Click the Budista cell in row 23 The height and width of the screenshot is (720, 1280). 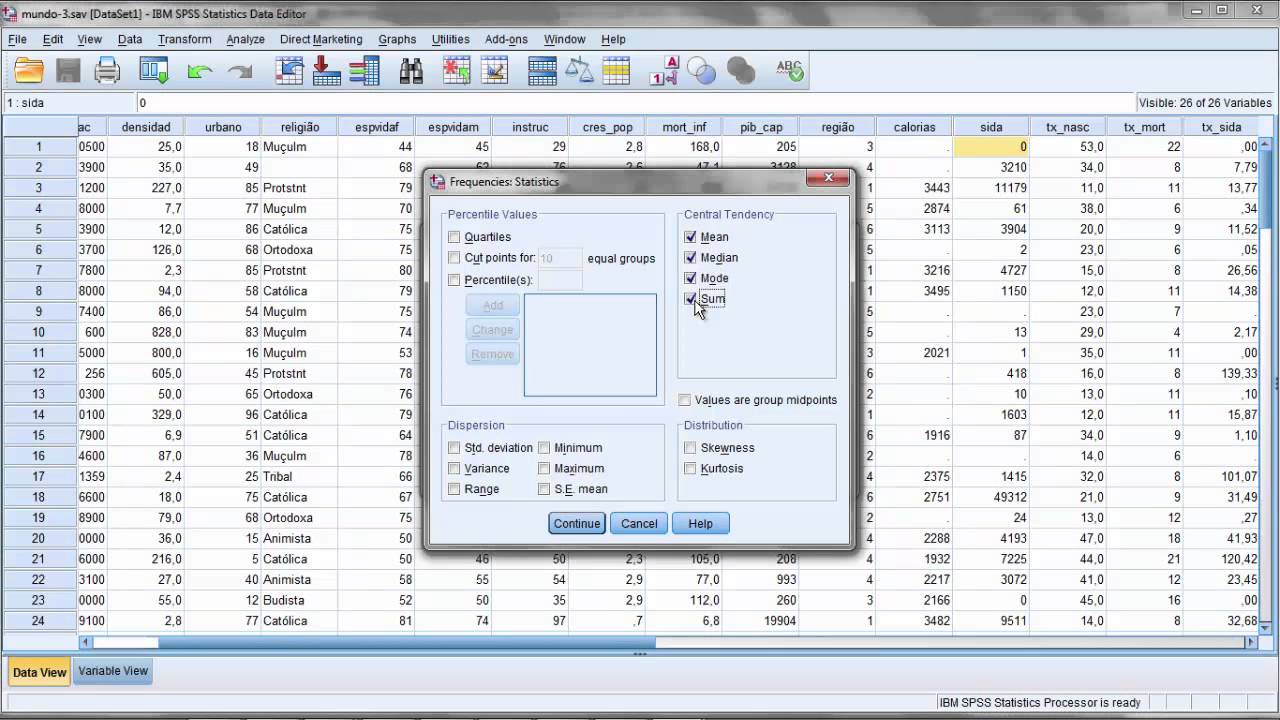299,600
